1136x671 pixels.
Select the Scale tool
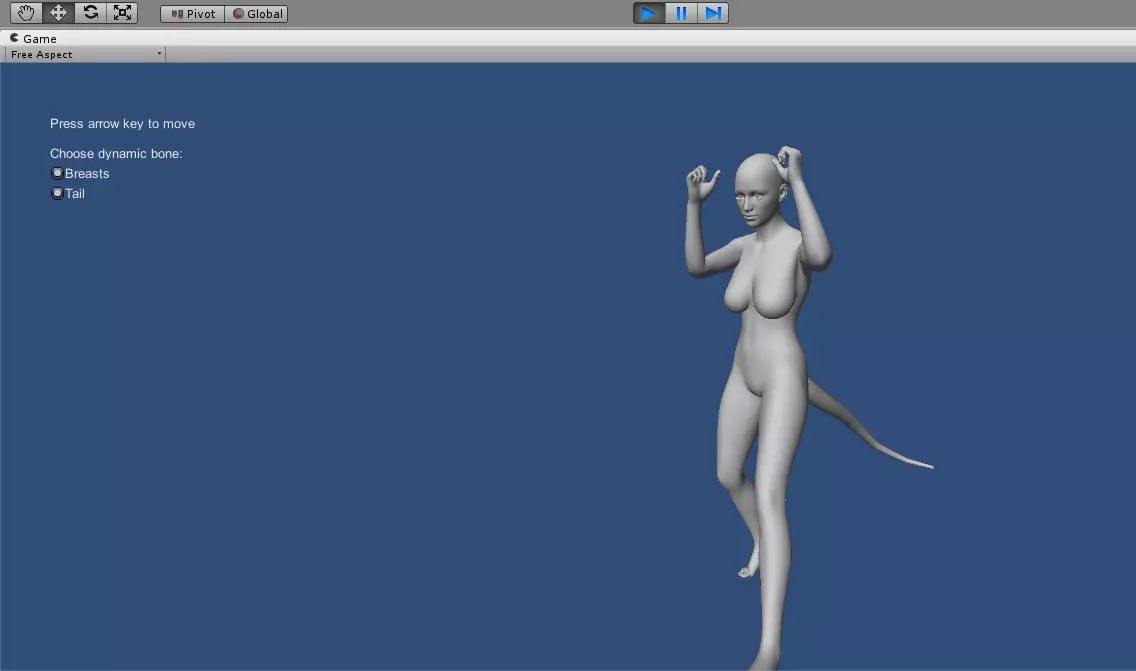pyautogui.click(x=122, y=13)
